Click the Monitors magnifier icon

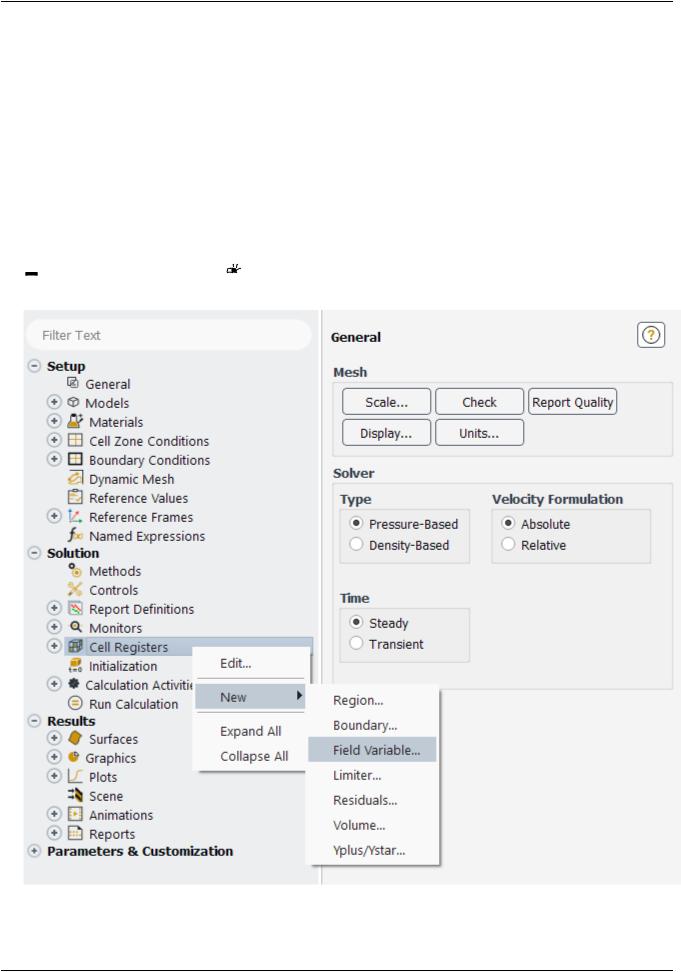(x=75, y=627)
